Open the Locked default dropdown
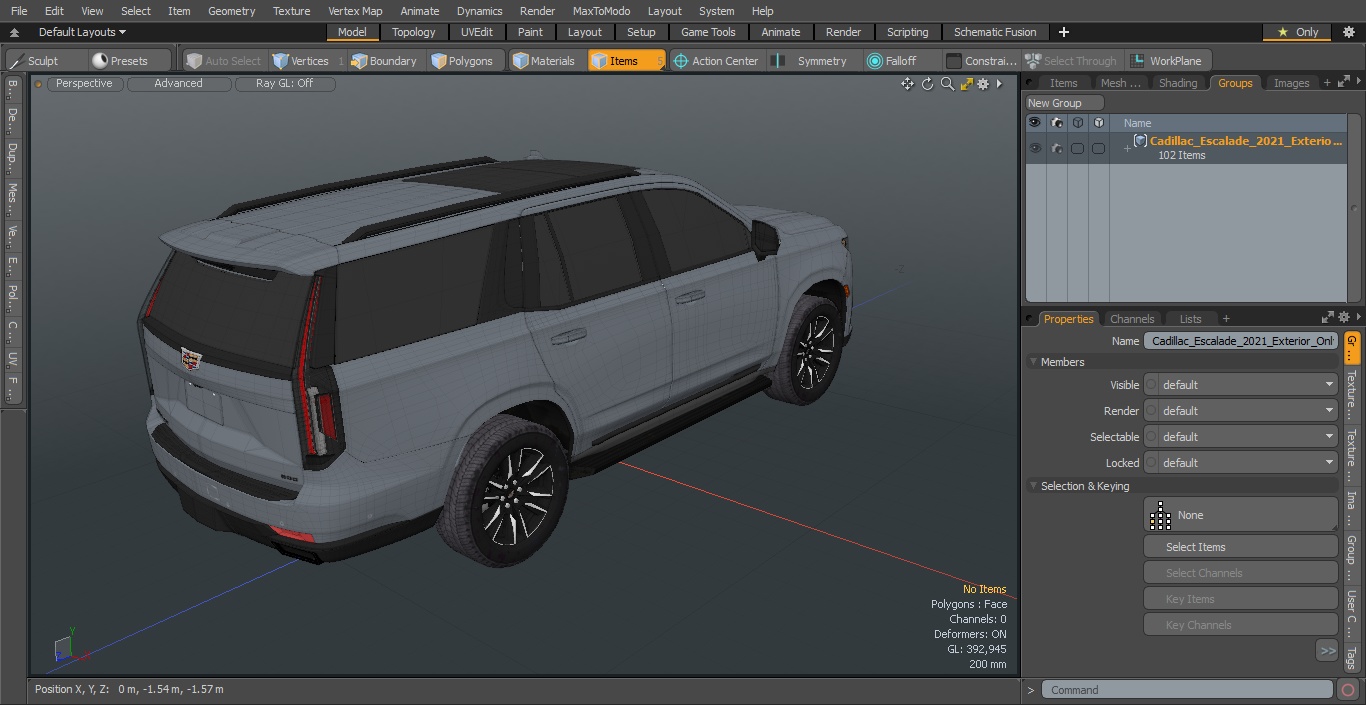 coord(1247,463)
